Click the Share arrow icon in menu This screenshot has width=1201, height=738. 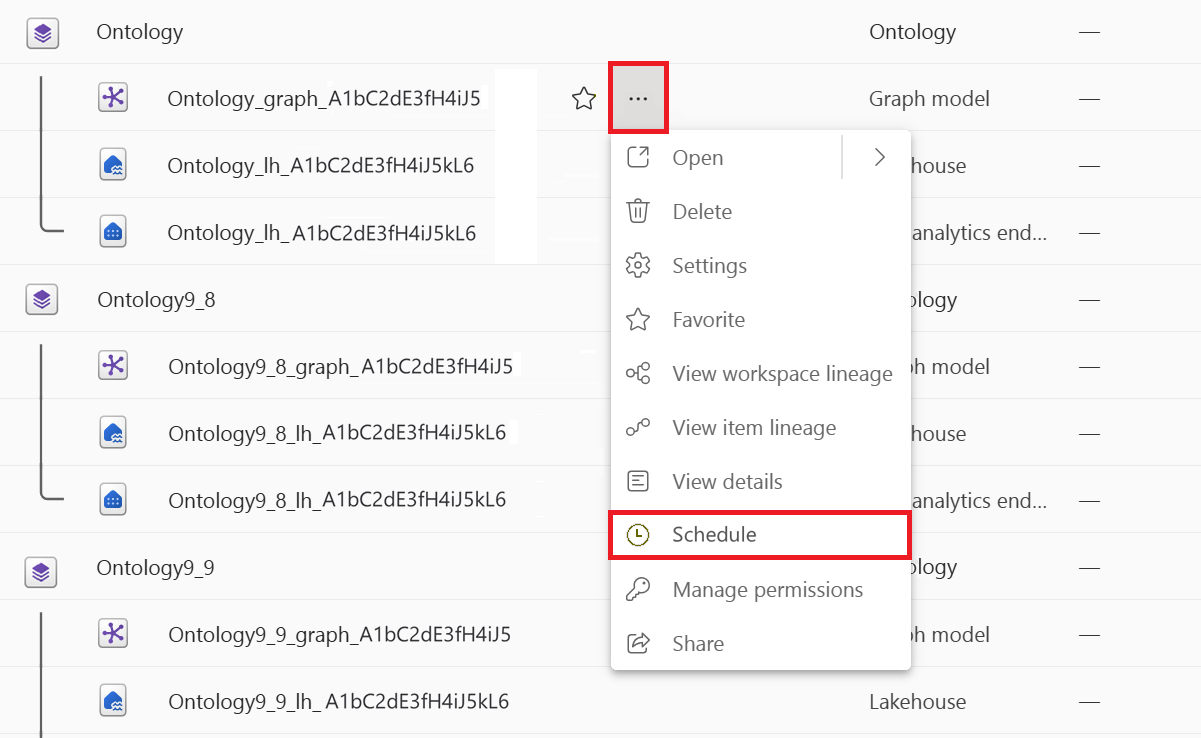[638, 643]
